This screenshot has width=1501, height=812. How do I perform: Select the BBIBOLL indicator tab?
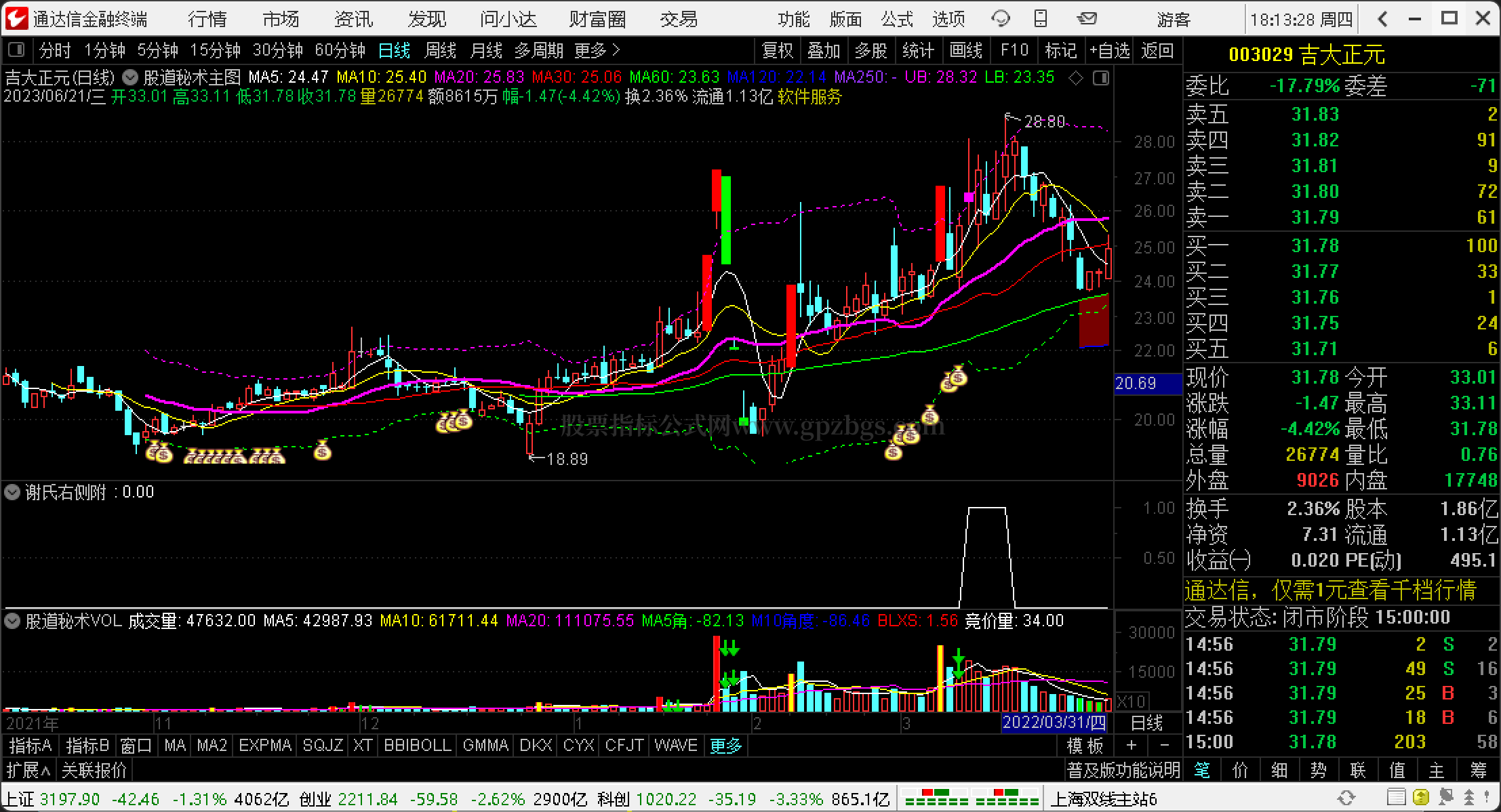coord(418,746)
